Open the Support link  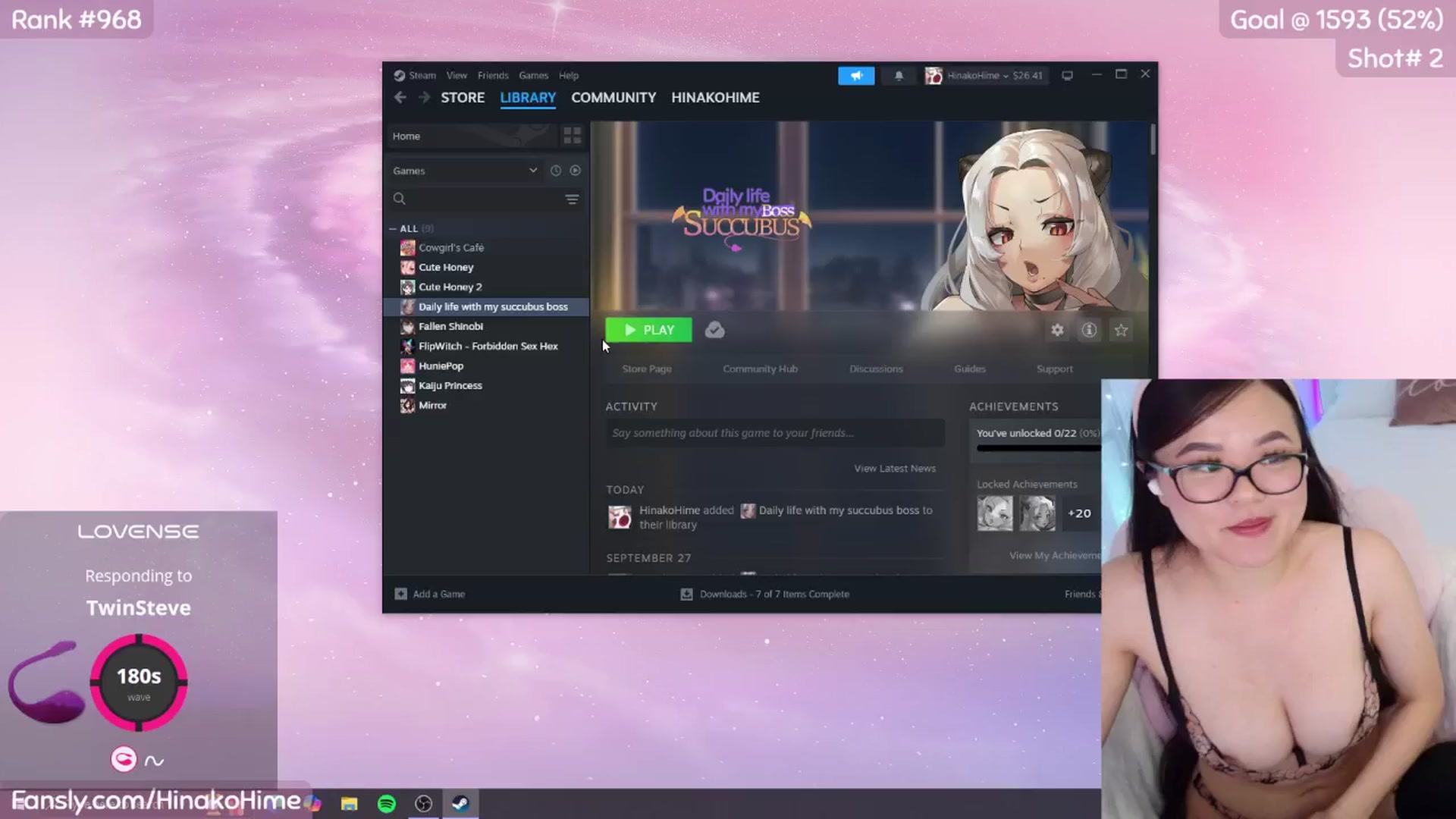[1055, 369]
